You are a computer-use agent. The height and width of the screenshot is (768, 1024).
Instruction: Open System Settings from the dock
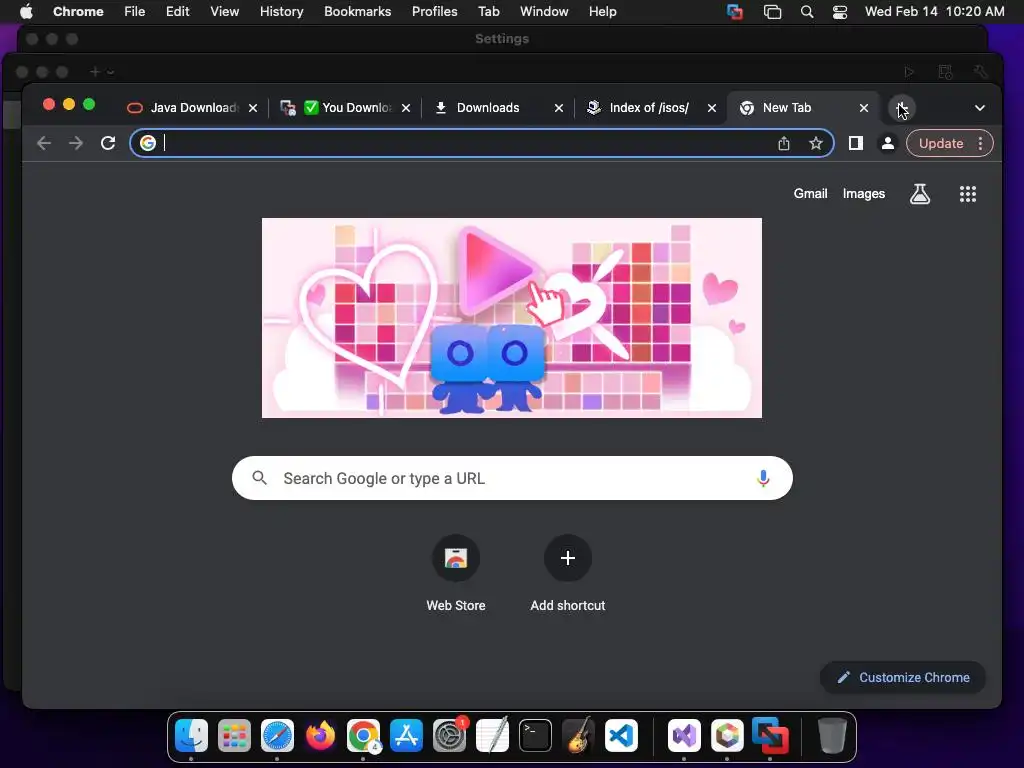pos(449,736)
